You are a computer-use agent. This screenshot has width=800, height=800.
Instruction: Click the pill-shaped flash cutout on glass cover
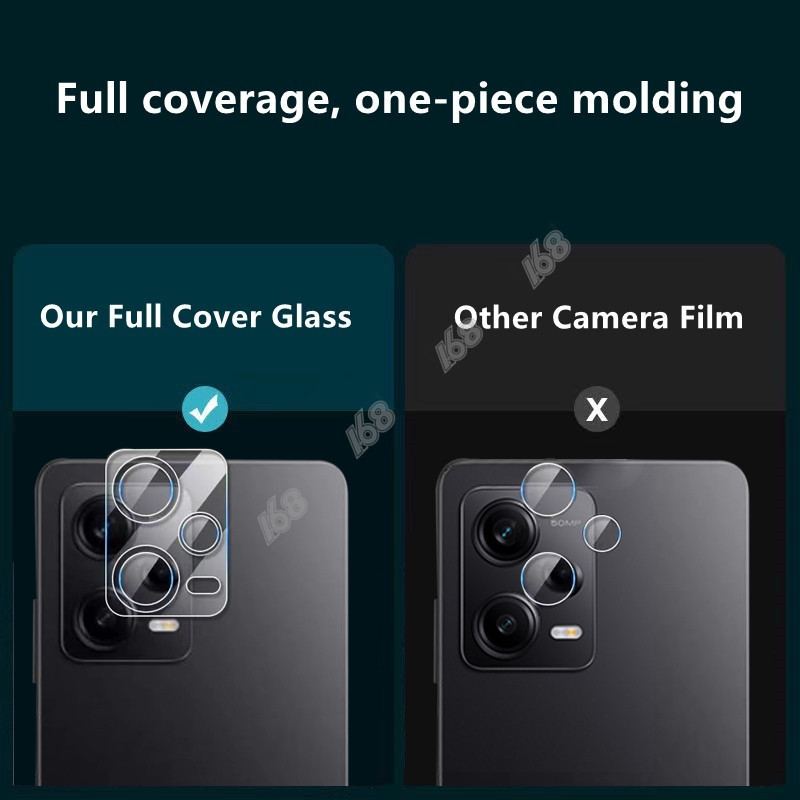click(204, 586)
